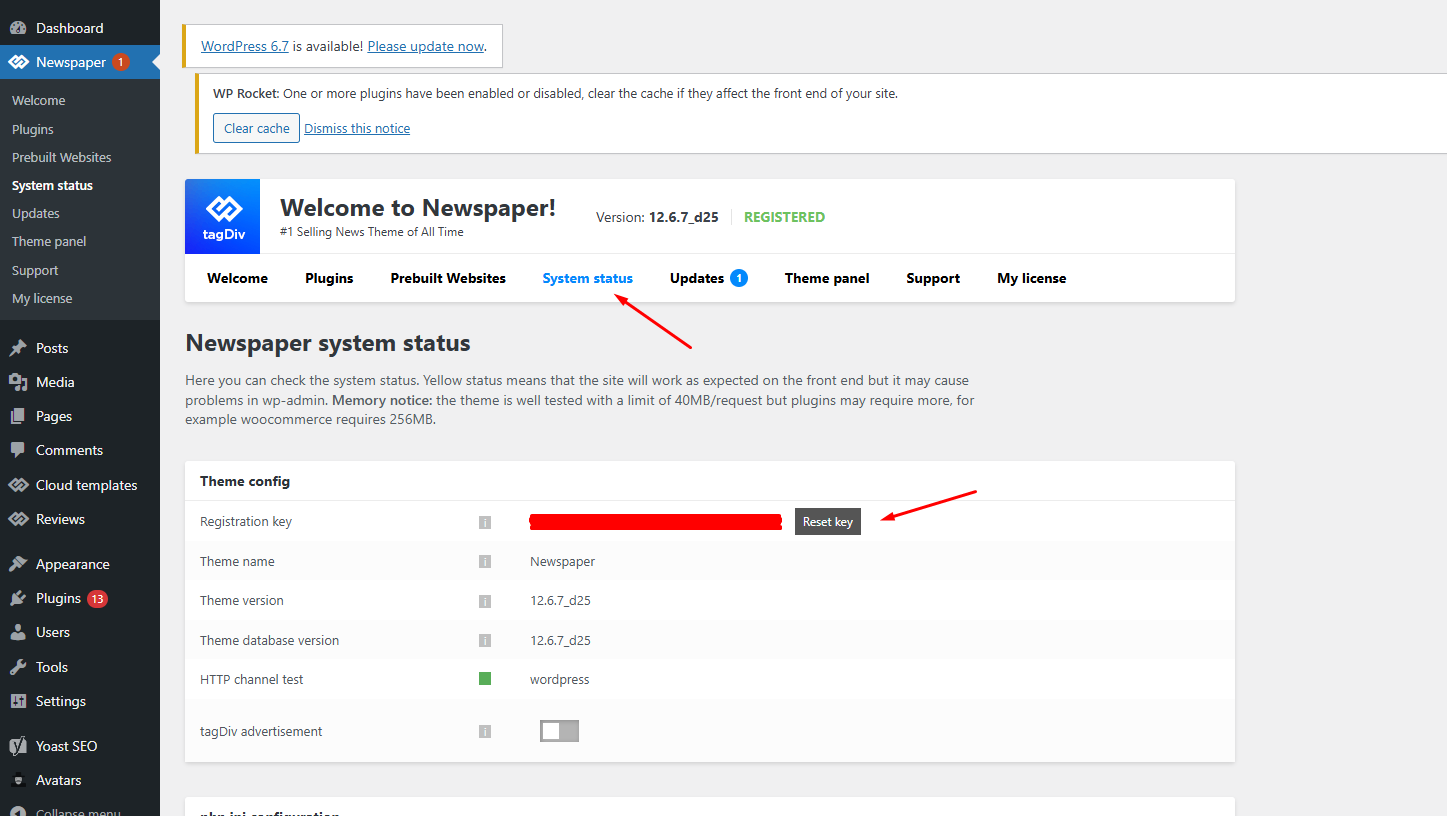1447x816 pixels.
Task: Click the Pages icon in sidebar
Action: coord(18,416)
